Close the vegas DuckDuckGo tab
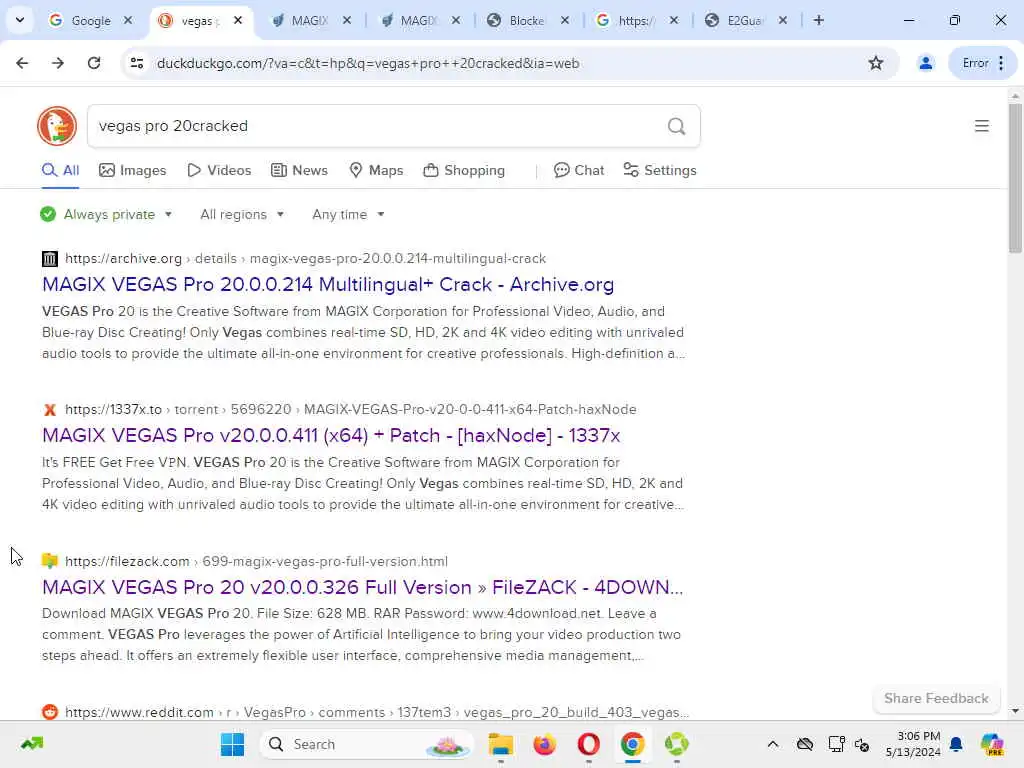This screenshot has height=768, width=1024. tap(238, 20)
